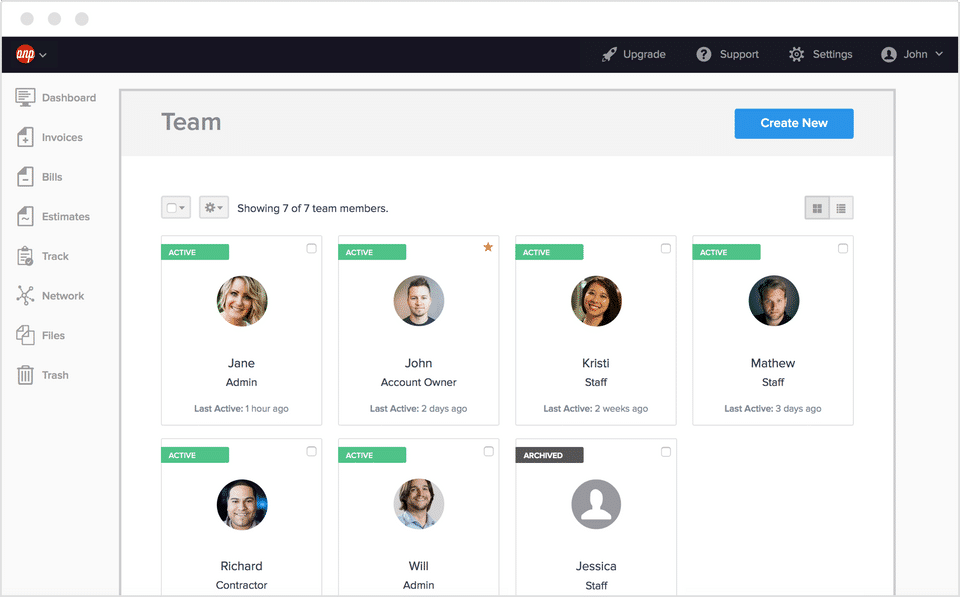Open Bills in the sidebar
Viewport: 960px width, 597px height.
[52, 177]
